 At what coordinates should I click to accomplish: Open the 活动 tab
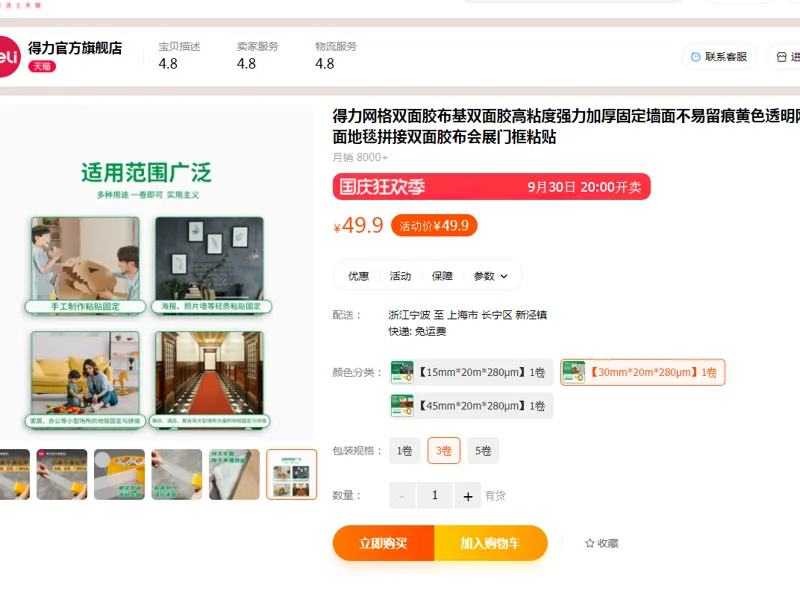(x=400, y=276)
